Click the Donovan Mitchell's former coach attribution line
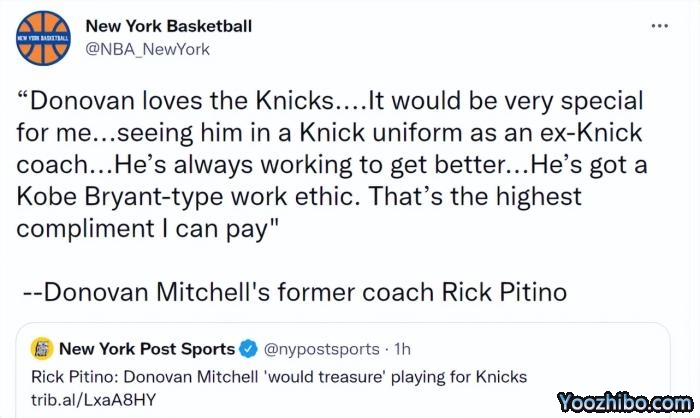The image size is (700, 418). click(x=295, y=292)
